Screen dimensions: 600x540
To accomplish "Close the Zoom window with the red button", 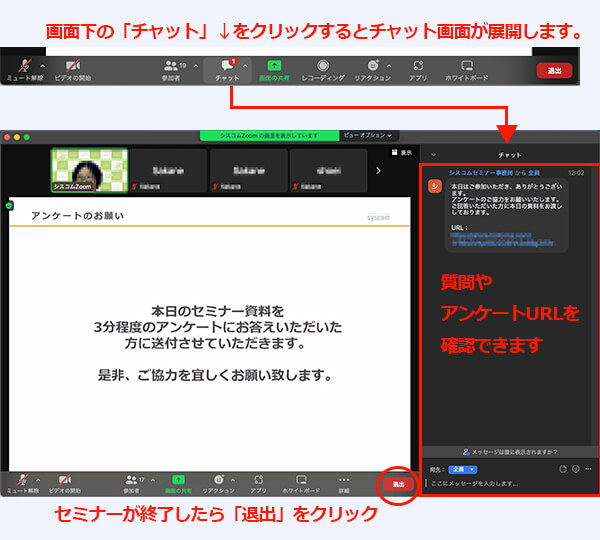I will 7,137.
